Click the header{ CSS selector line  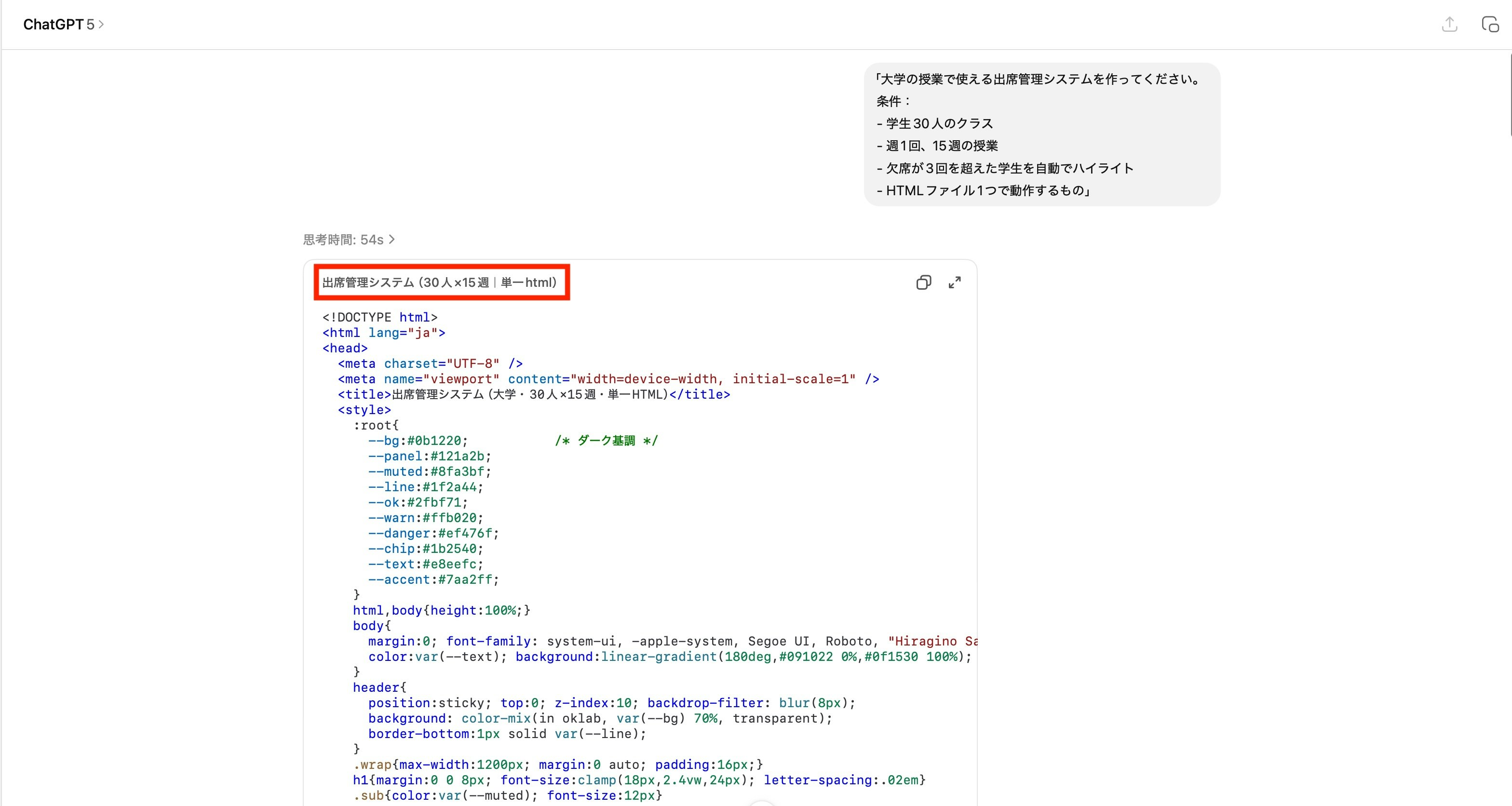pyautogui.click(x=379, y=687)
